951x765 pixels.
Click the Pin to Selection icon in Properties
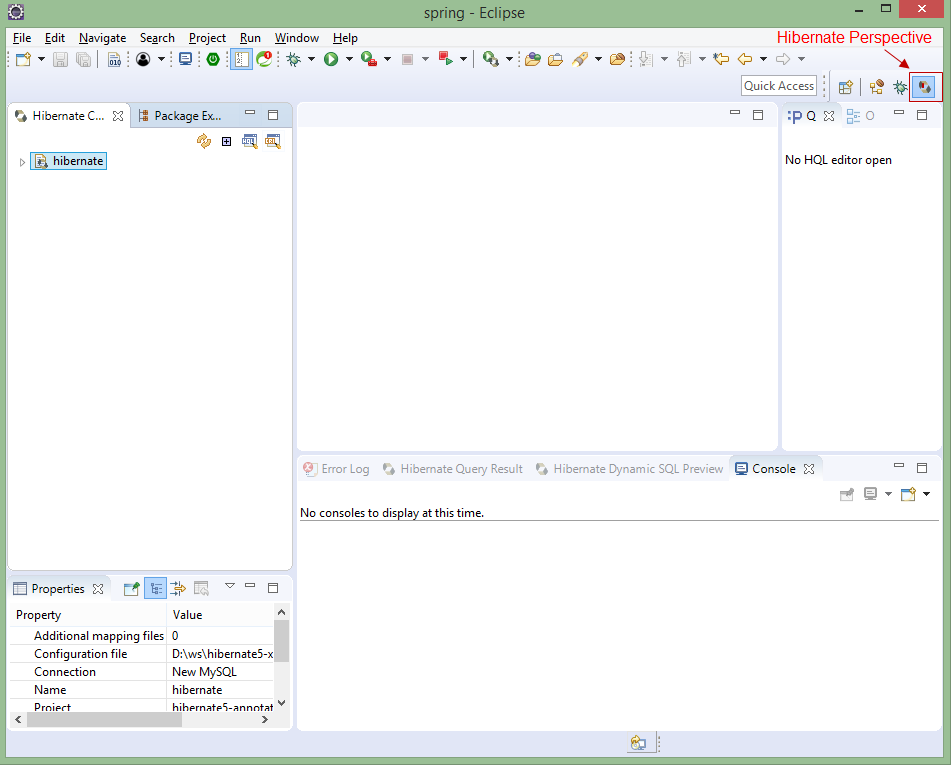pos(132,588)
